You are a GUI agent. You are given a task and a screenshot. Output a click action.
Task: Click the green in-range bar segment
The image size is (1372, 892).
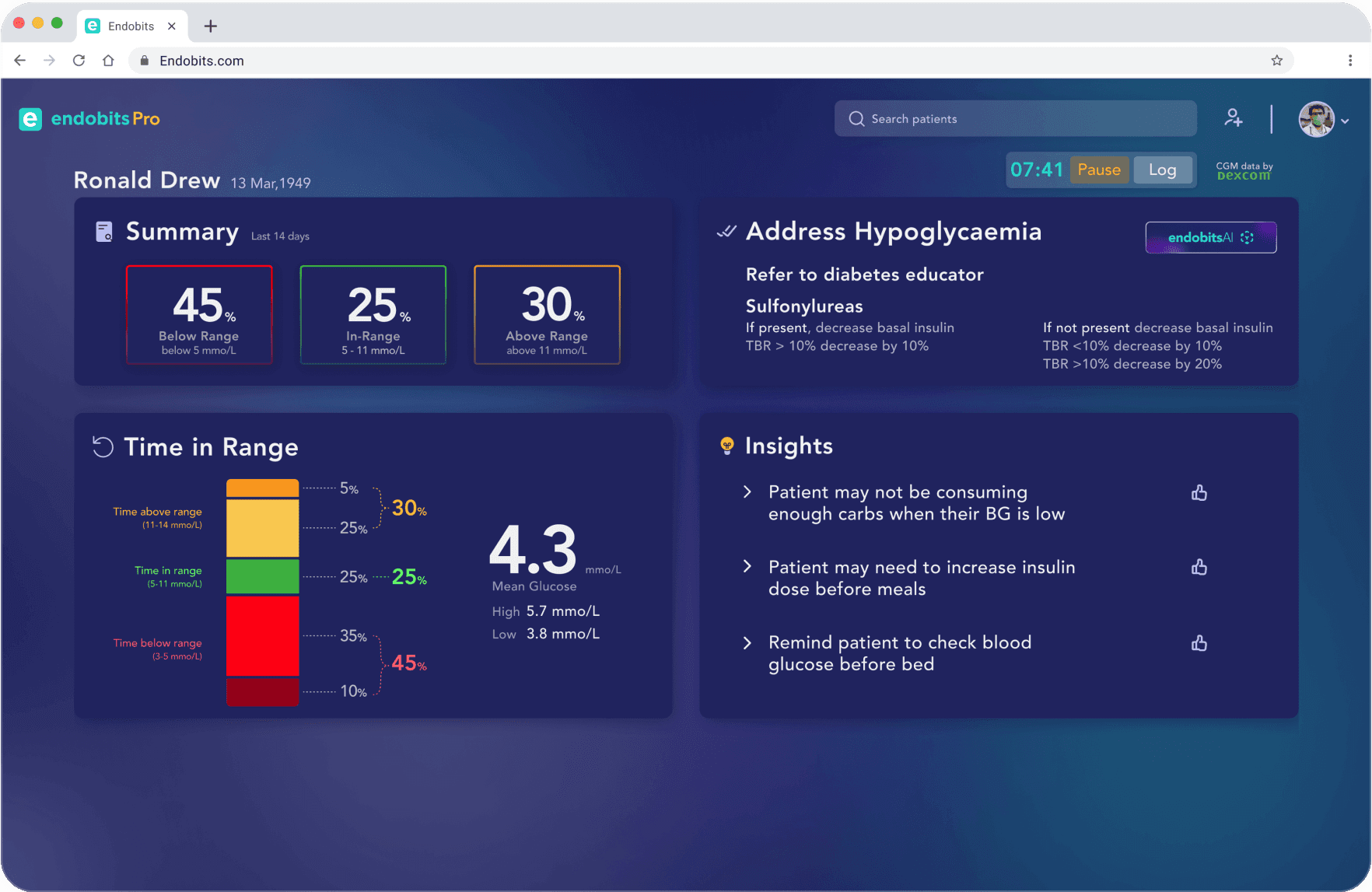coord(262,577)
